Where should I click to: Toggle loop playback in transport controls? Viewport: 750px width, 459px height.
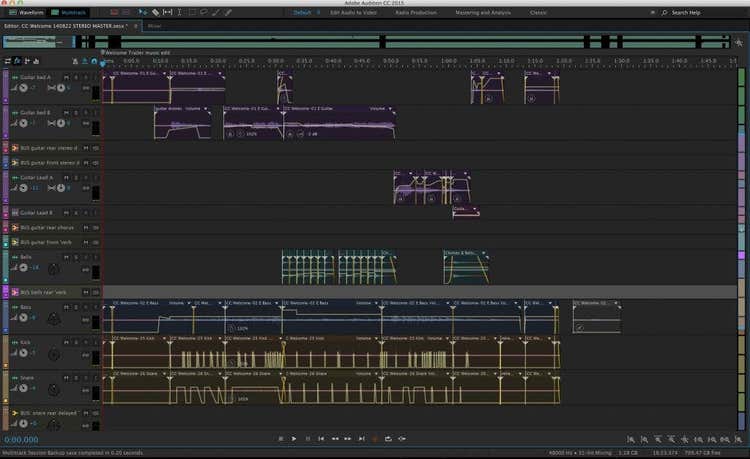point(387,438)
